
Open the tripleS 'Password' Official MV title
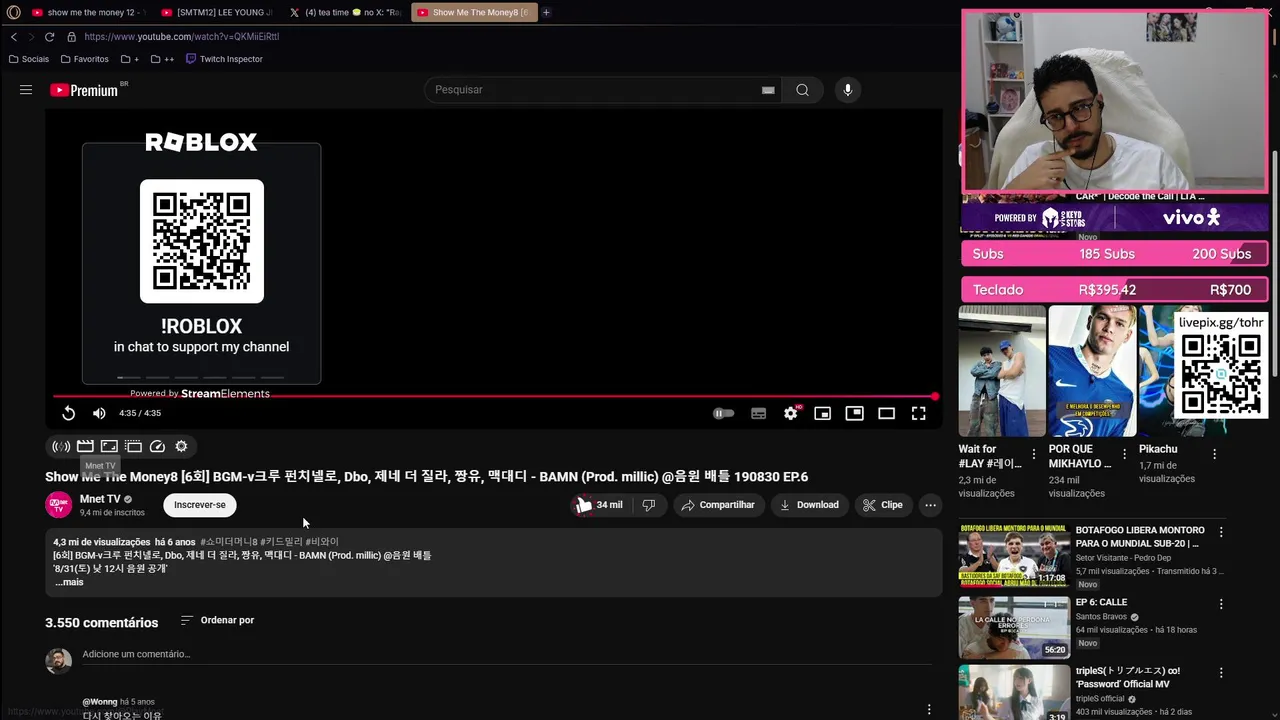coord(1128,677)
